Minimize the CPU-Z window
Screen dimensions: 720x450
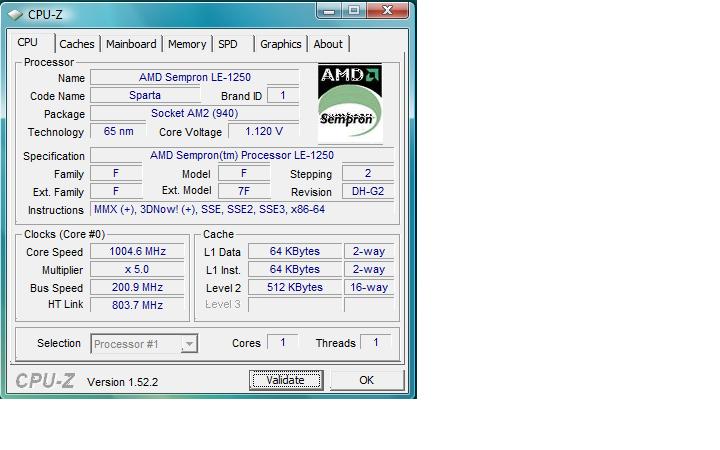click(329, 10)
